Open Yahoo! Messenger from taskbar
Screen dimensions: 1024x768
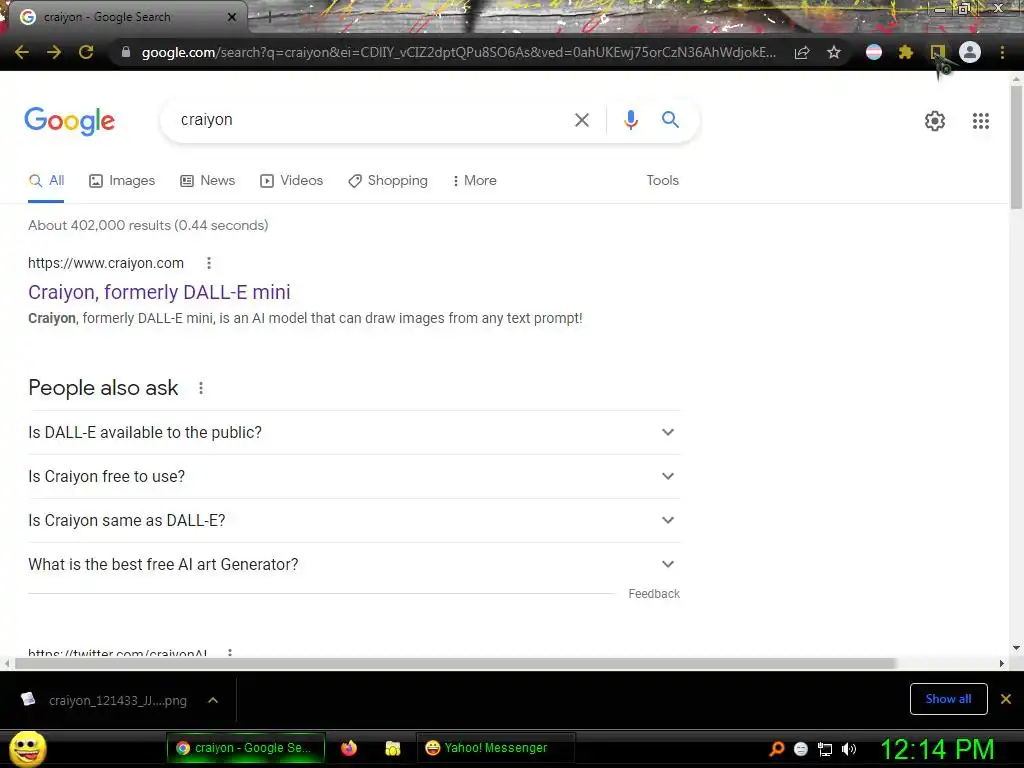(x=495, y=748)
